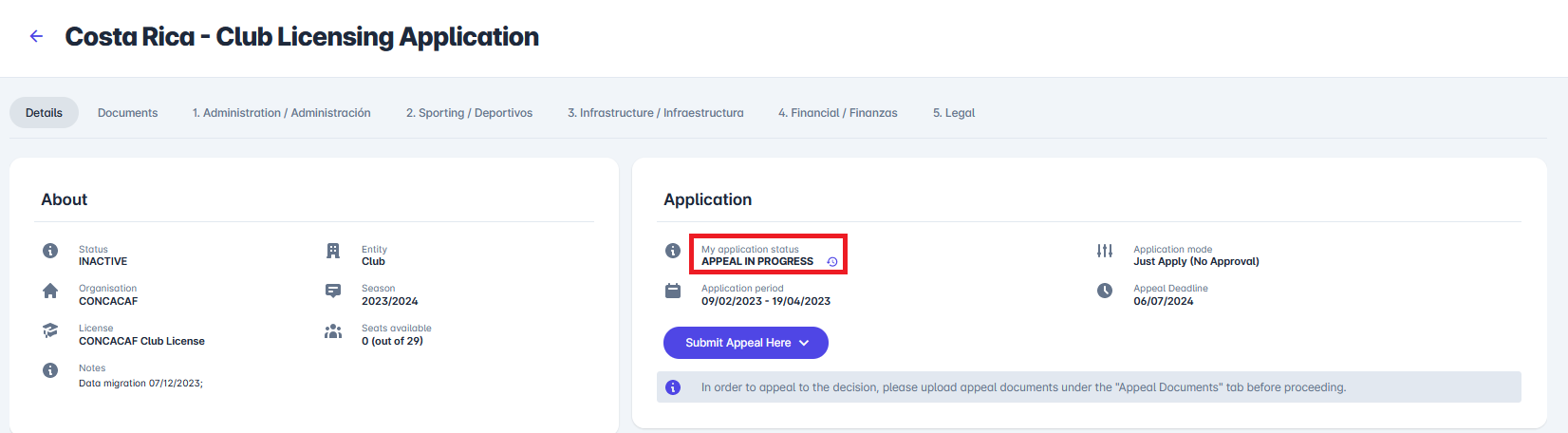Select the Infrastructure / Infraestructura tab

click(655, 112)
